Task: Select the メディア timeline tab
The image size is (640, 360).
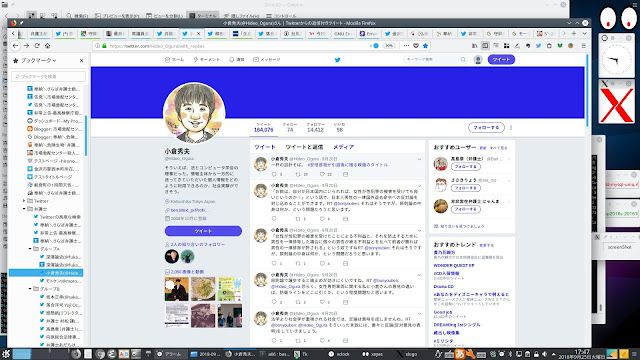Action: pos(343,147)
